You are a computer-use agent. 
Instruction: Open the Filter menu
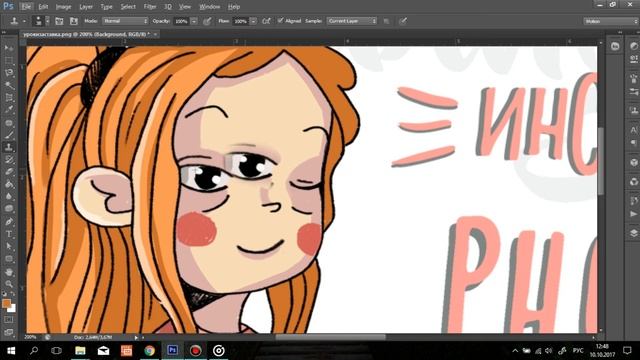point(150,7)
